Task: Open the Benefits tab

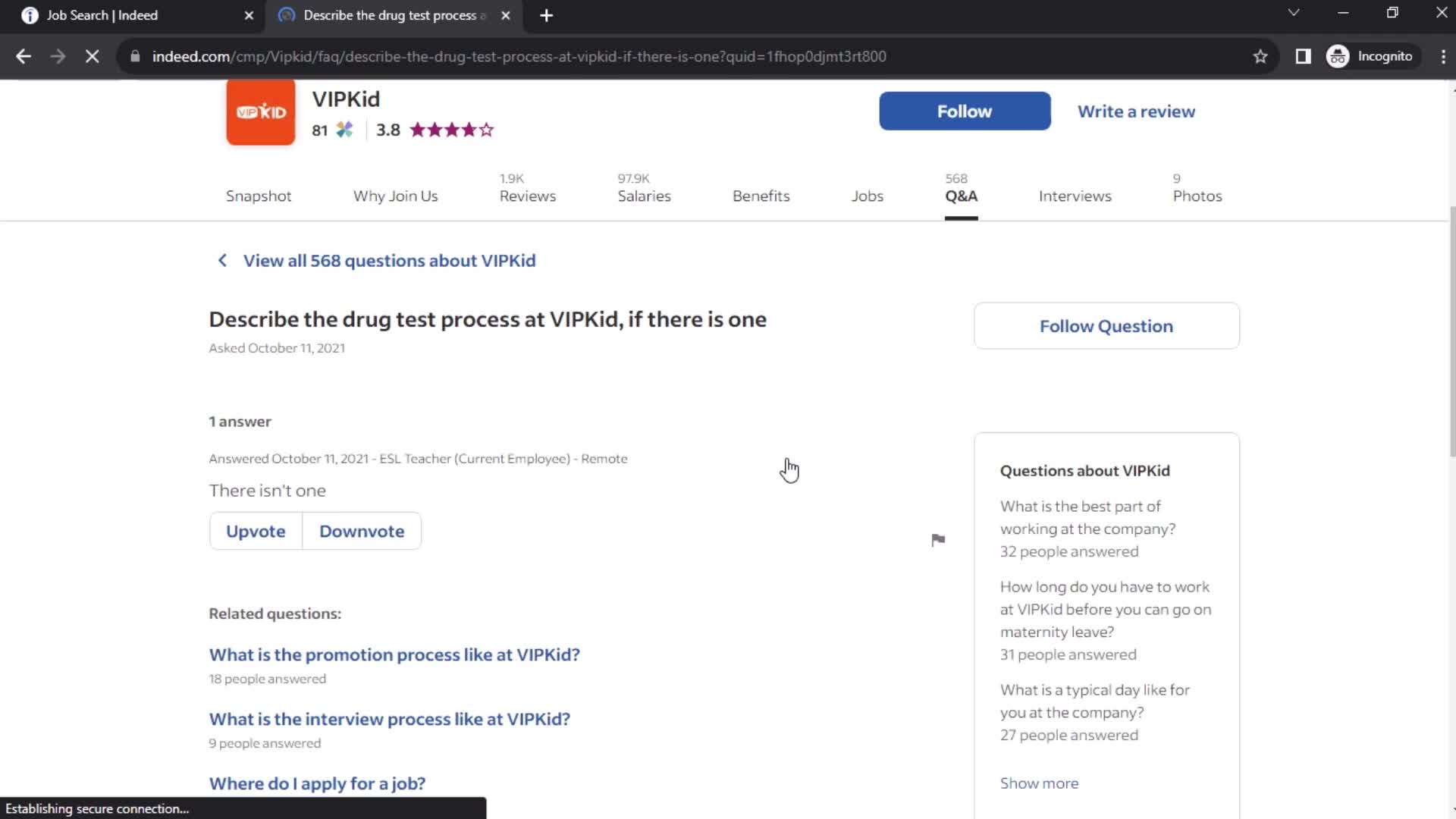Action: [x=761, y=196]
